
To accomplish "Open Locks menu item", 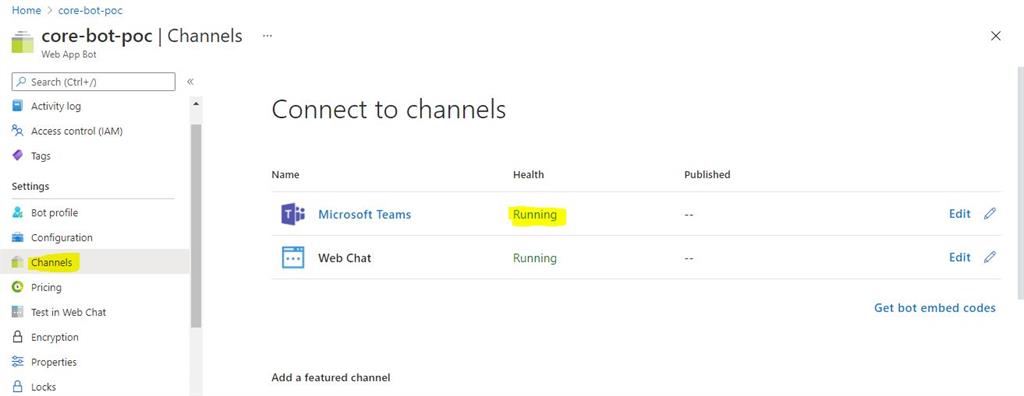I will (44, 387).
